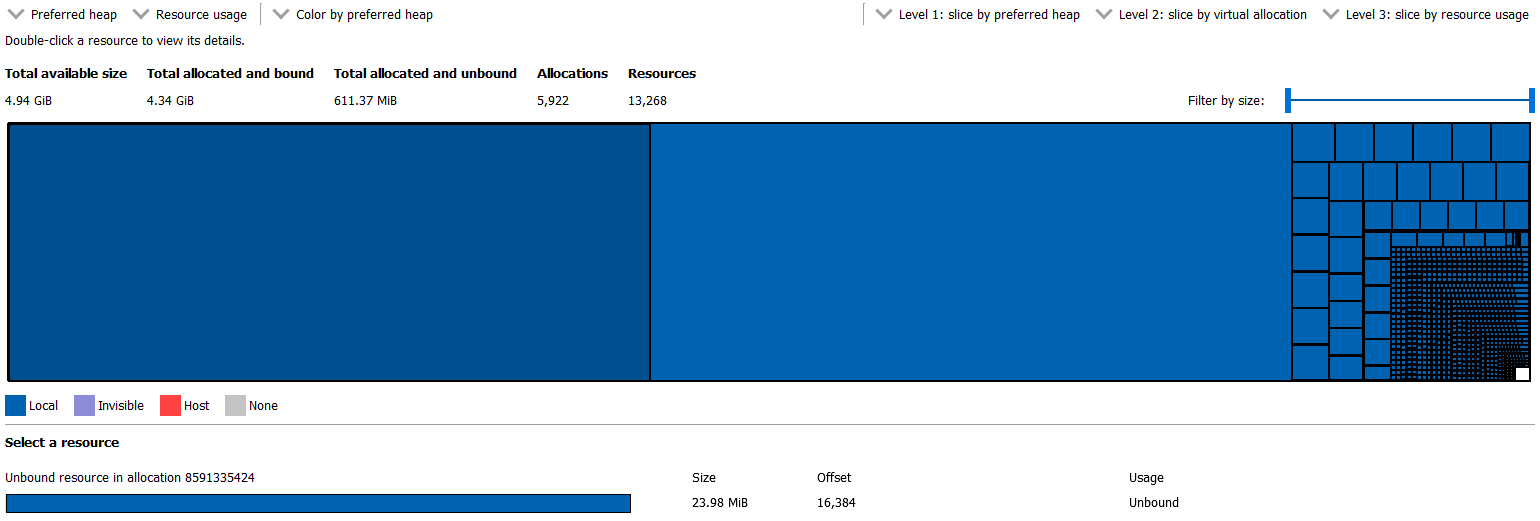
Task: Select the second large blue resource block
Action: pyautogui.click(x=970, y=252)
